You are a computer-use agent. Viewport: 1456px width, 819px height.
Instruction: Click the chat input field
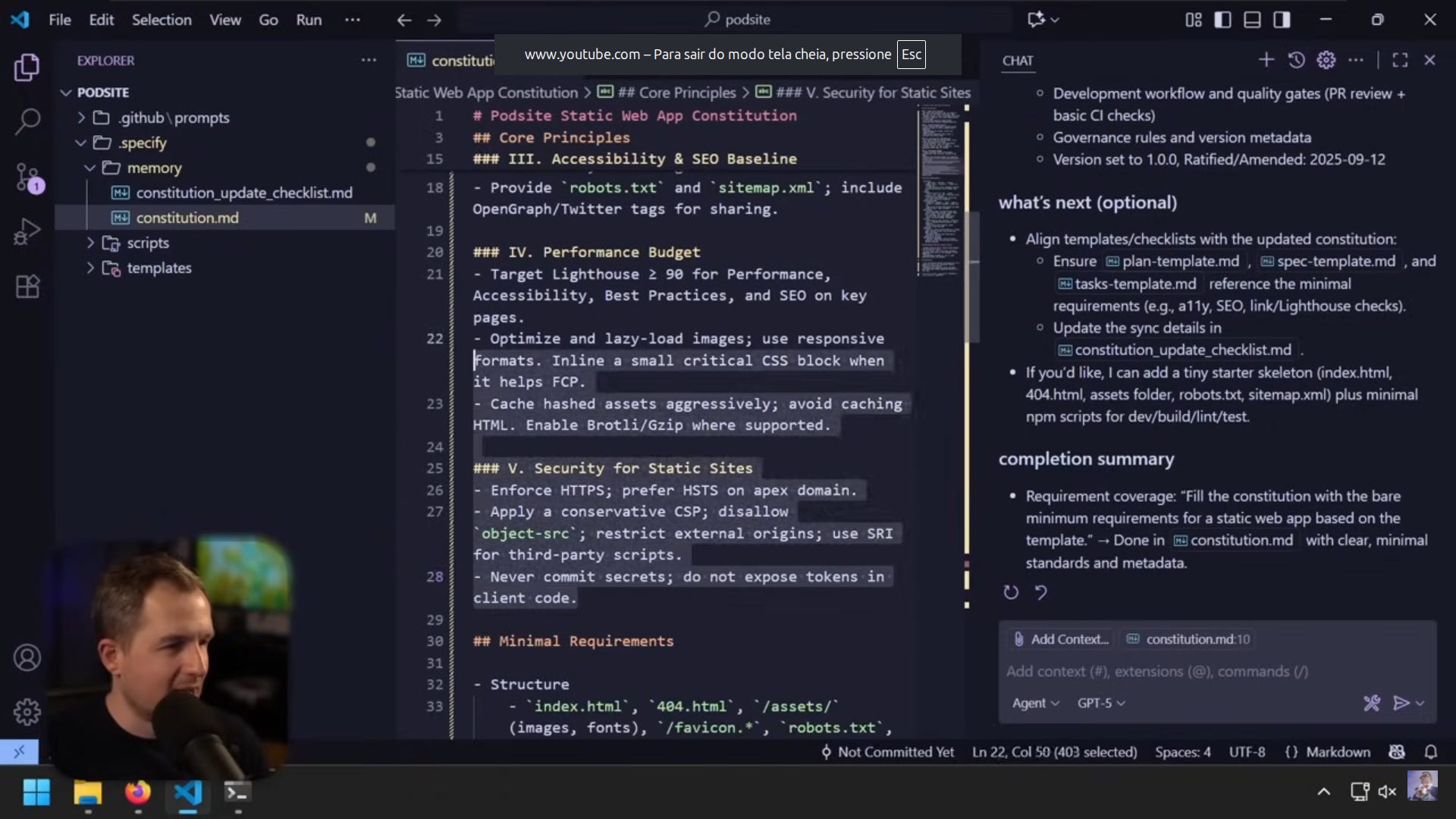pos(1217,671)
